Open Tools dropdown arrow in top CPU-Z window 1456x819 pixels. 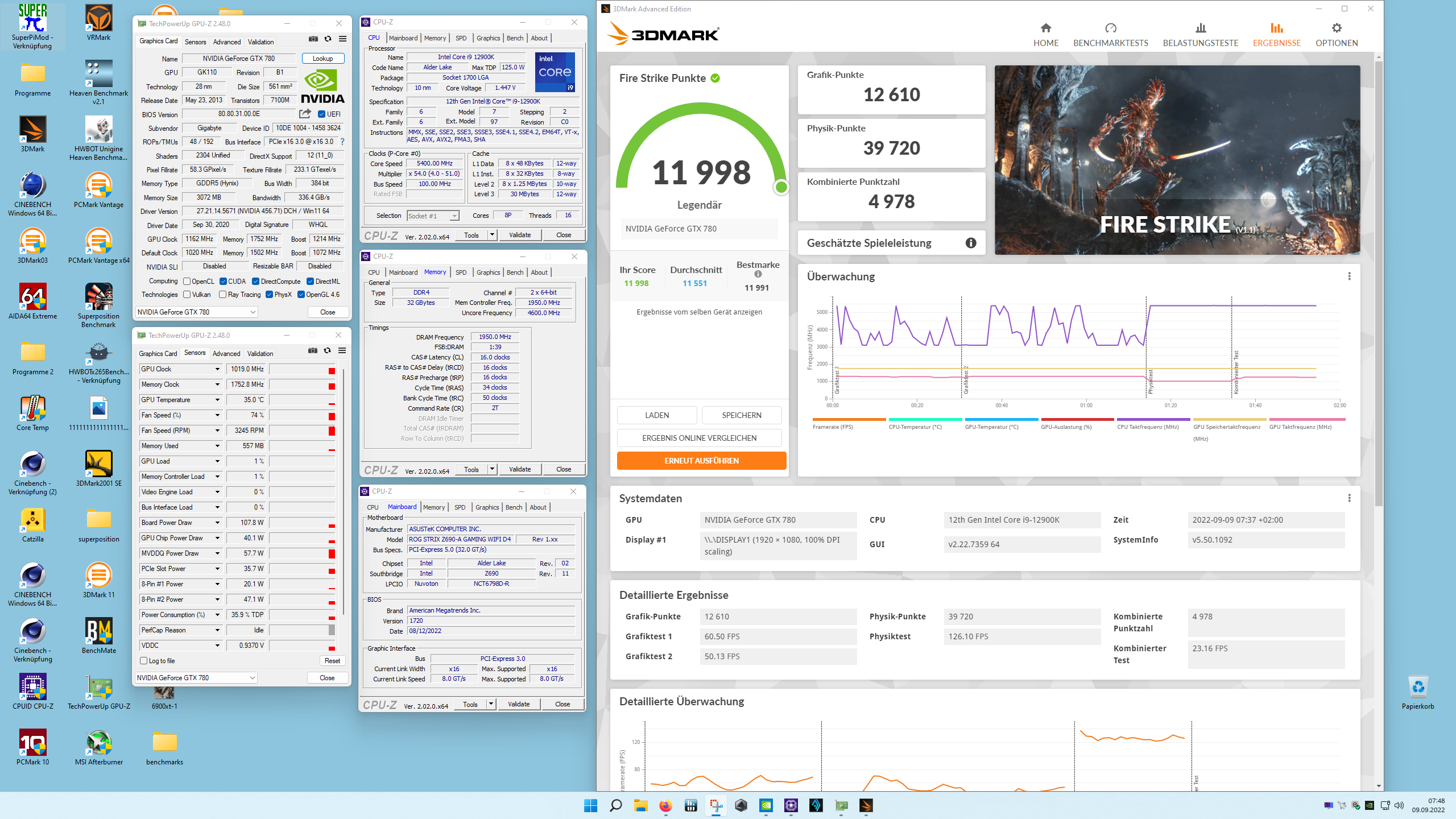492,234
